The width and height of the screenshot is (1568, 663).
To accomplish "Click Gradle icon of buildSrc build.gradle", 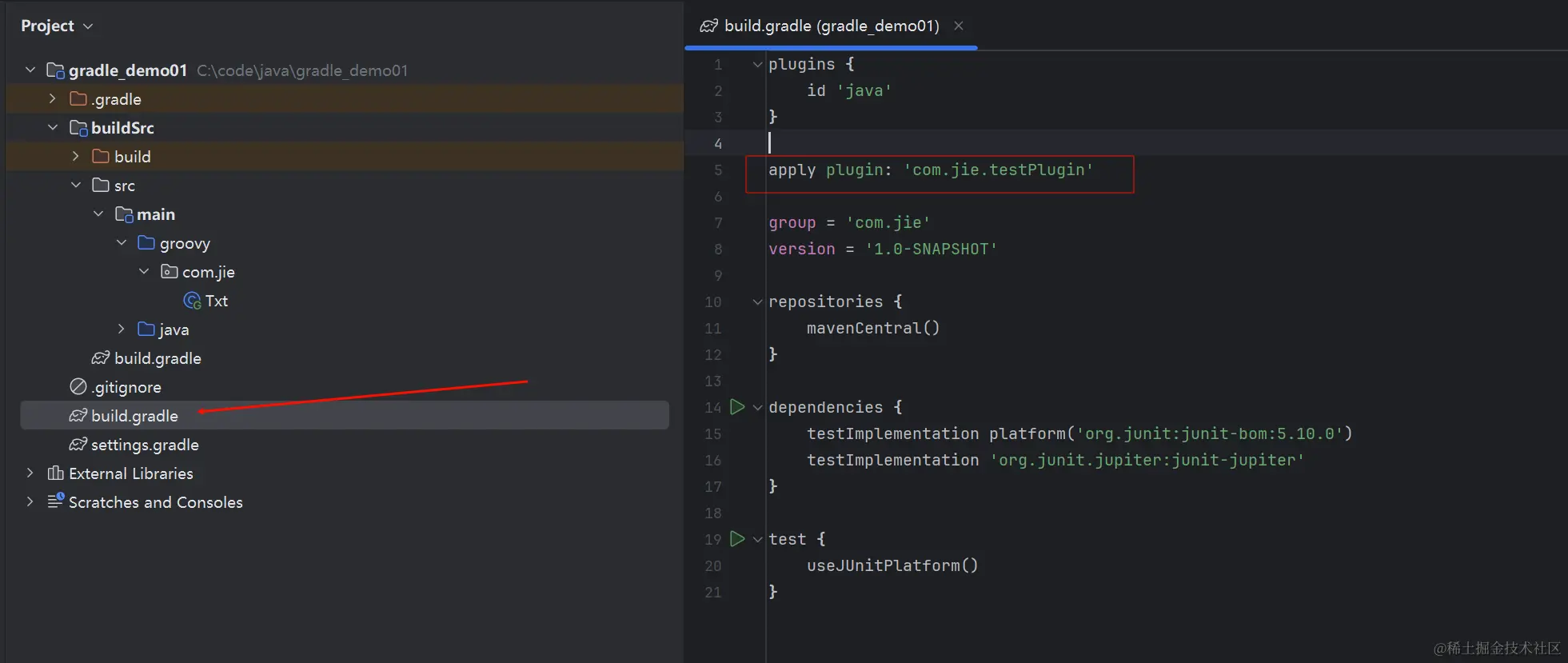I will 101,358.
